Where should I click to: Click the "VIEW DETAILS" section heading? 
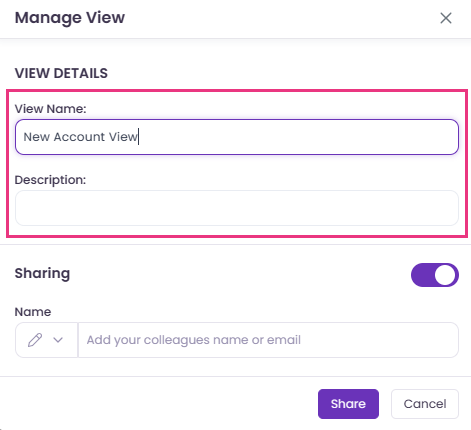tap(61, 73)
